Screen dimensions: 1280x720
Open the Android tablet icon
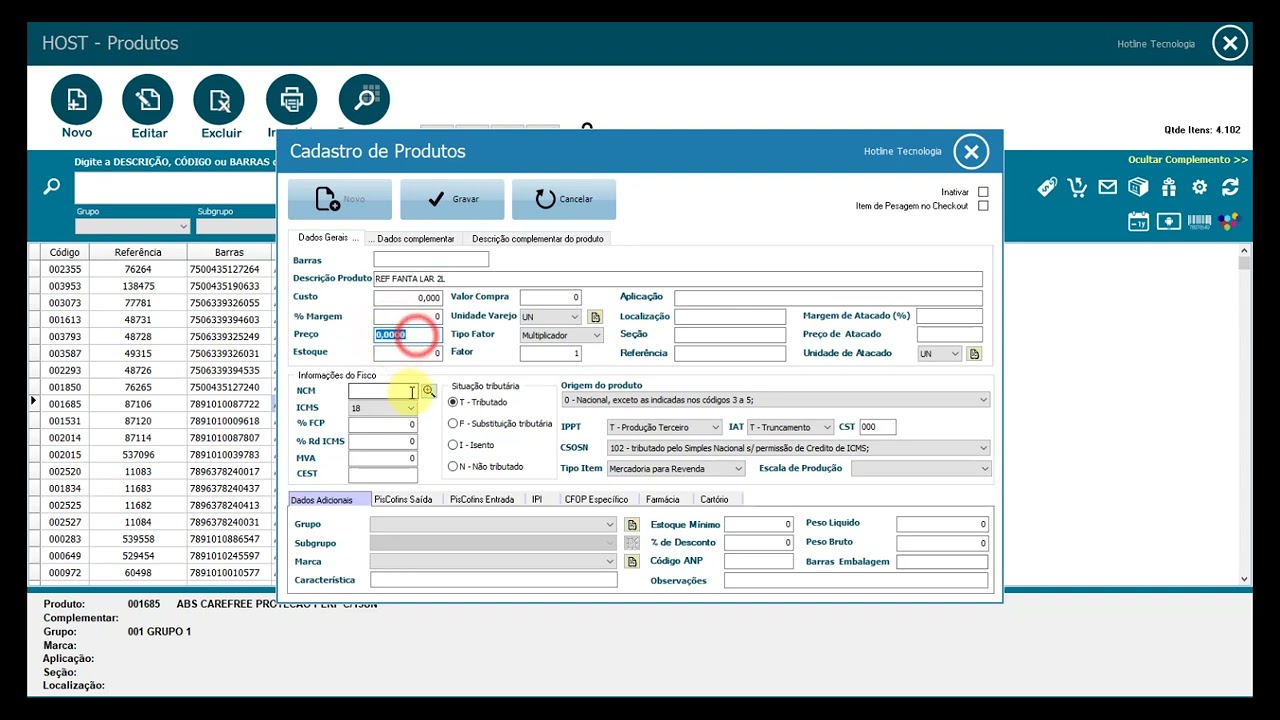(1169, 221)
